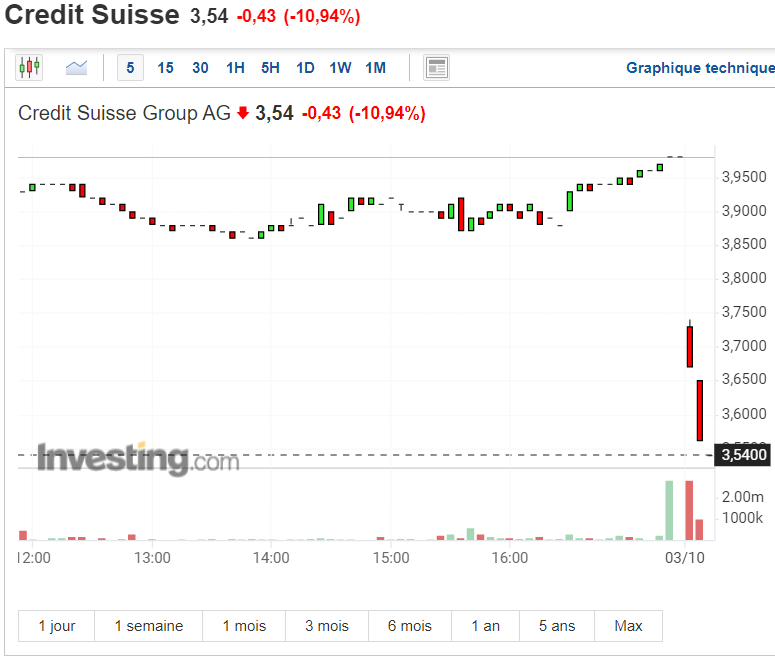Select the 1M interval
This screenshot has height=659, width=775.
click(375, 67)
